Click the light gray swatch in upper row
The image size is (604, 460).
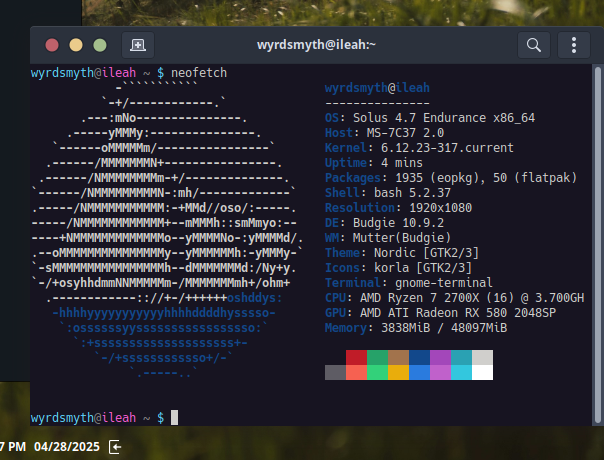(482, 357)
